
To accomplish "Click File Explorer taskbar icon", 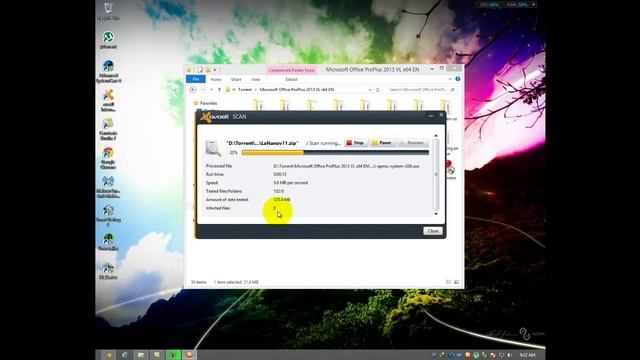I will (x=141, y=355).
